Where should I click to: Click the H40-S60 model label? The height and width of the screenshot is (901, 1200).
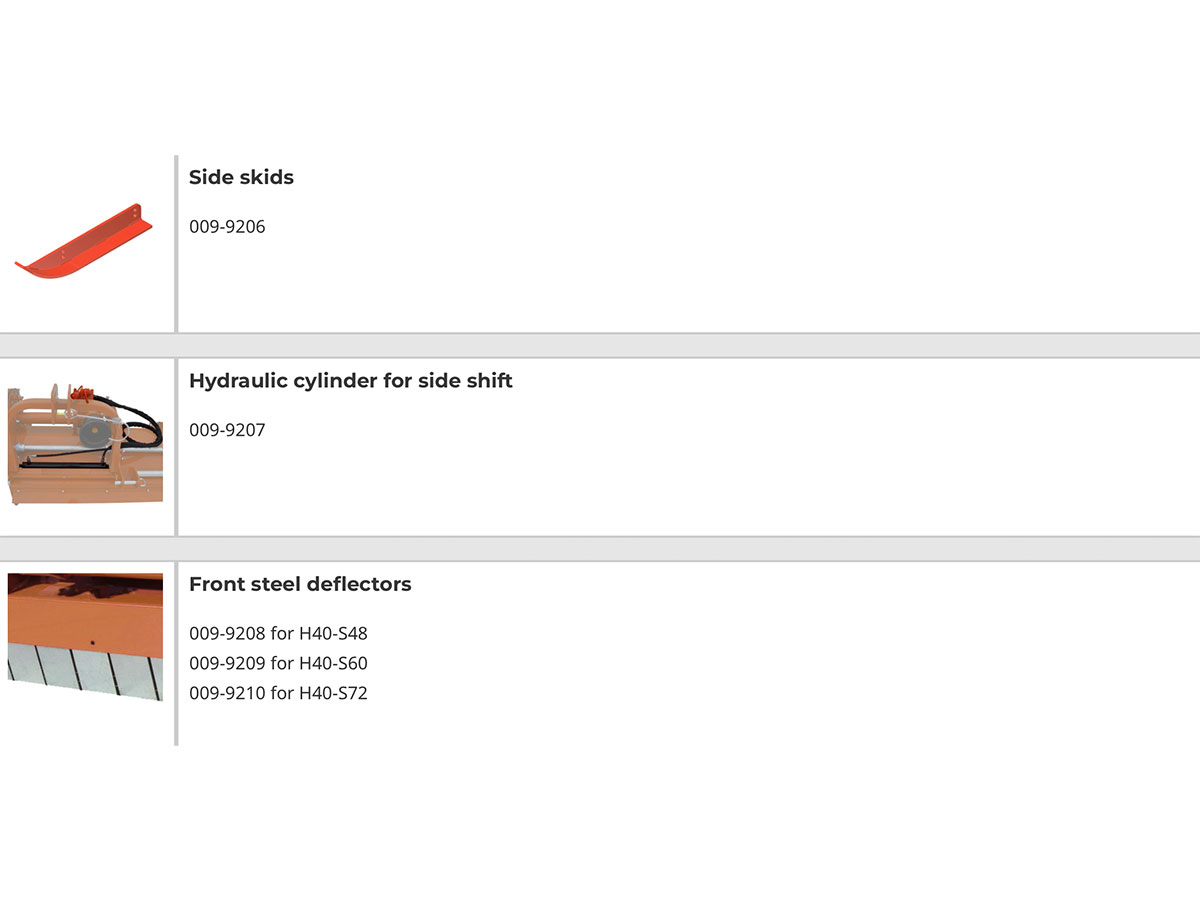click(333, 663)
